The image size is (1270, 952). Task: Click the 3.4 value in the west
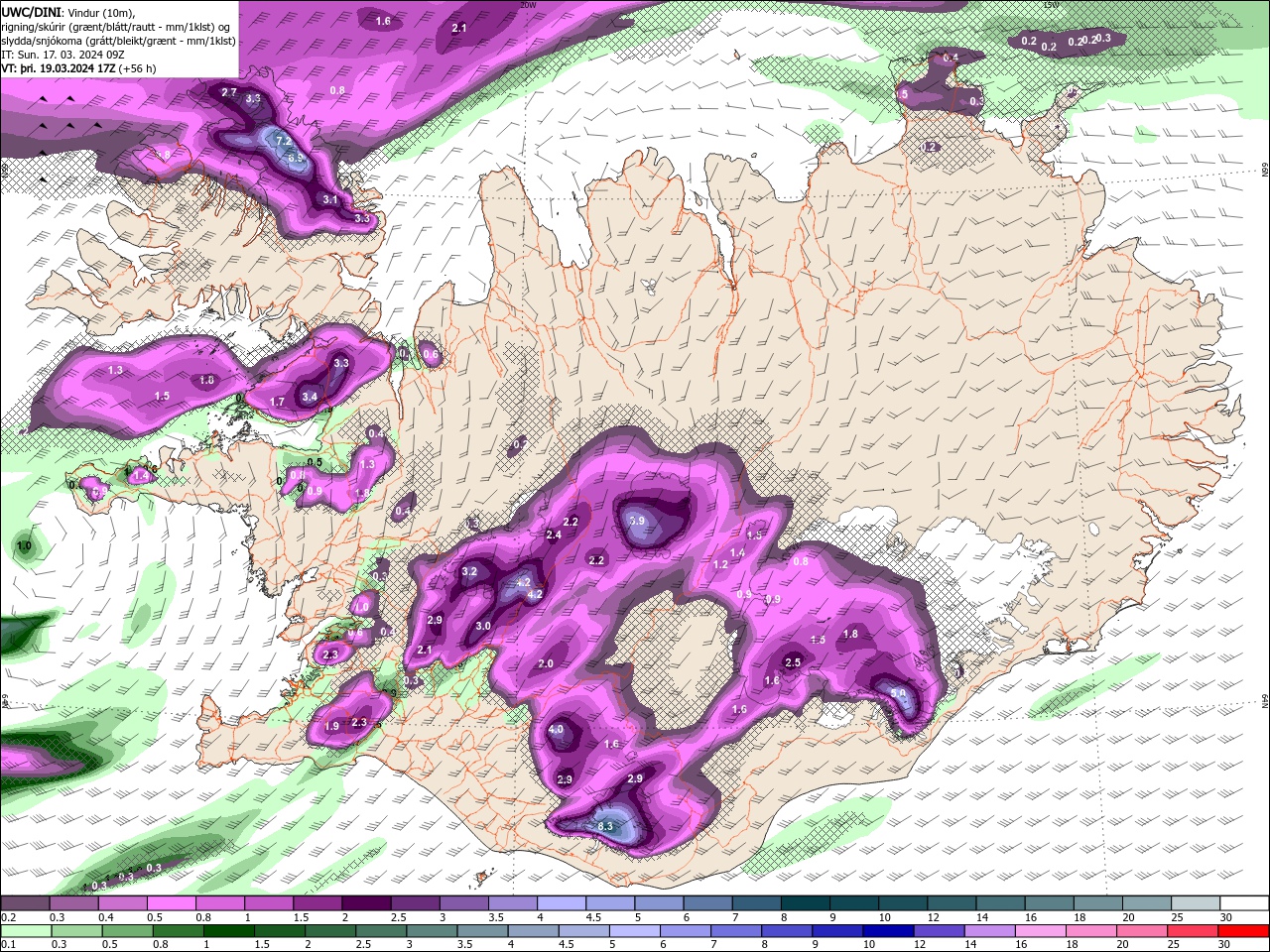click(310, 397)
